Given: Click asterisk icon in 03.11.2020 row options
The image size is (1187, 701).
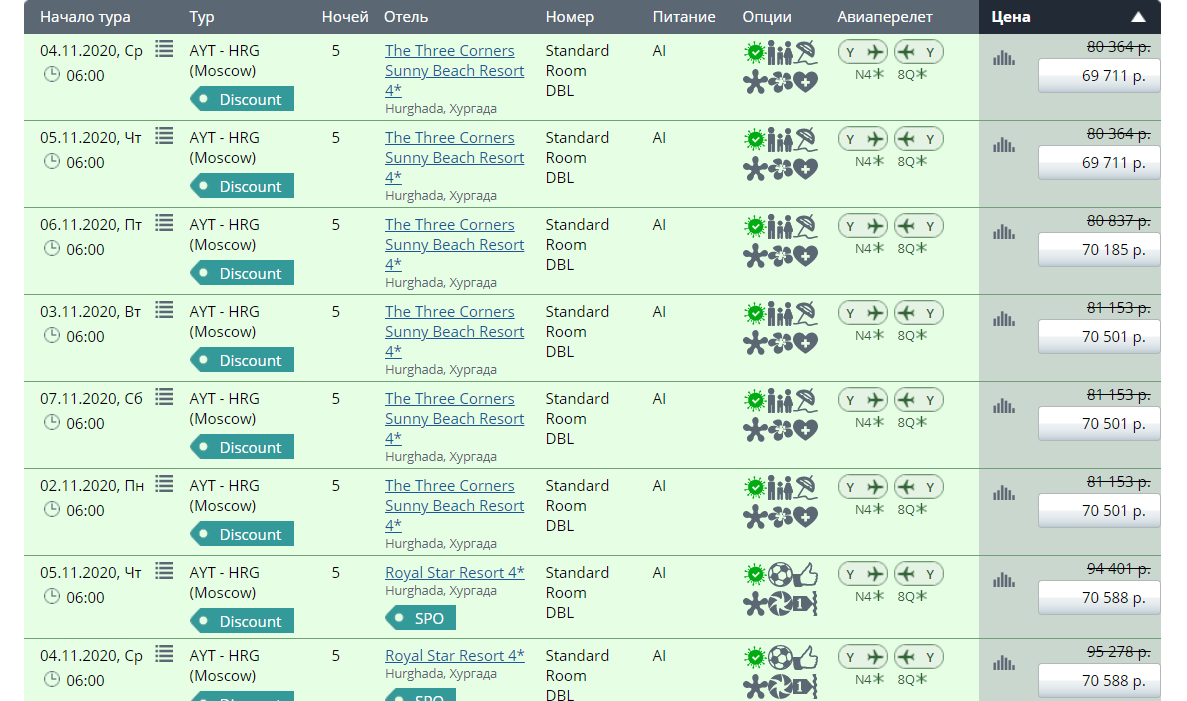Looking at the screenshot, I should pos(755,343).
